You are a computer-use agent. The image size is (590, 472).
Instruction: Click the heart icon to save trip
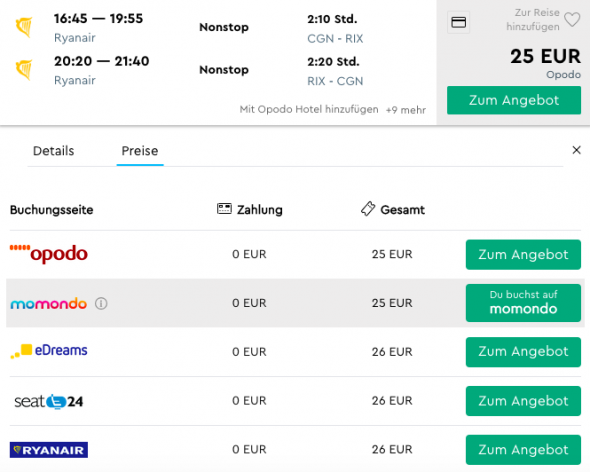(x=572, y=20)
